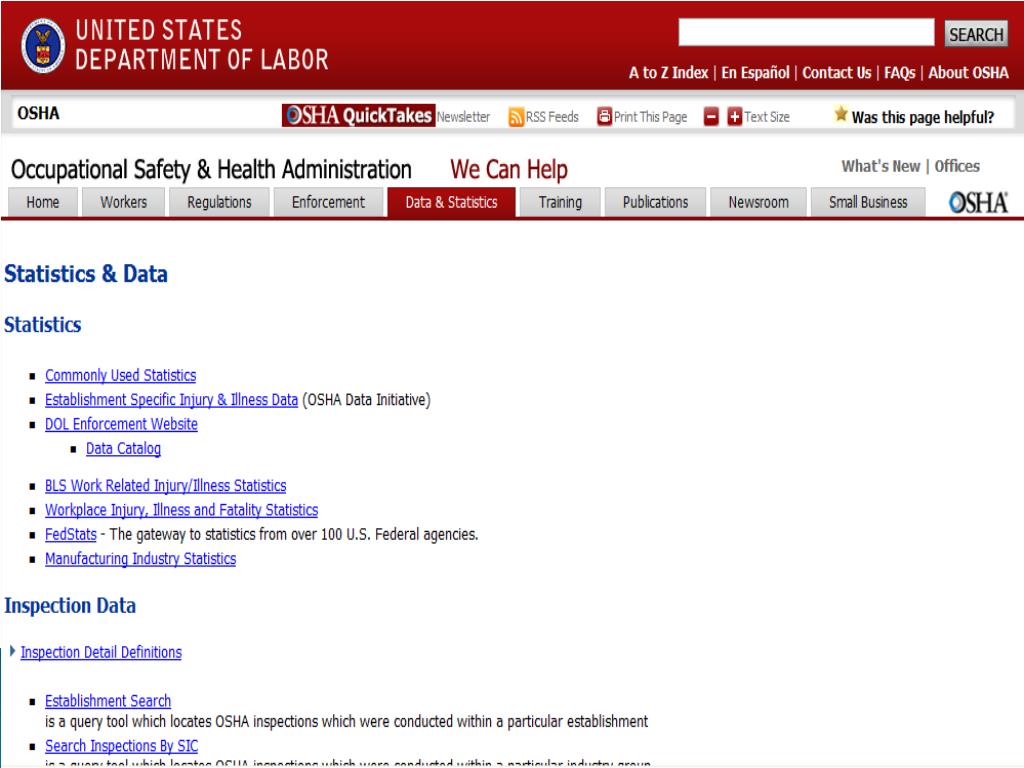Open the About OSHA link

(x=968, y=72)
